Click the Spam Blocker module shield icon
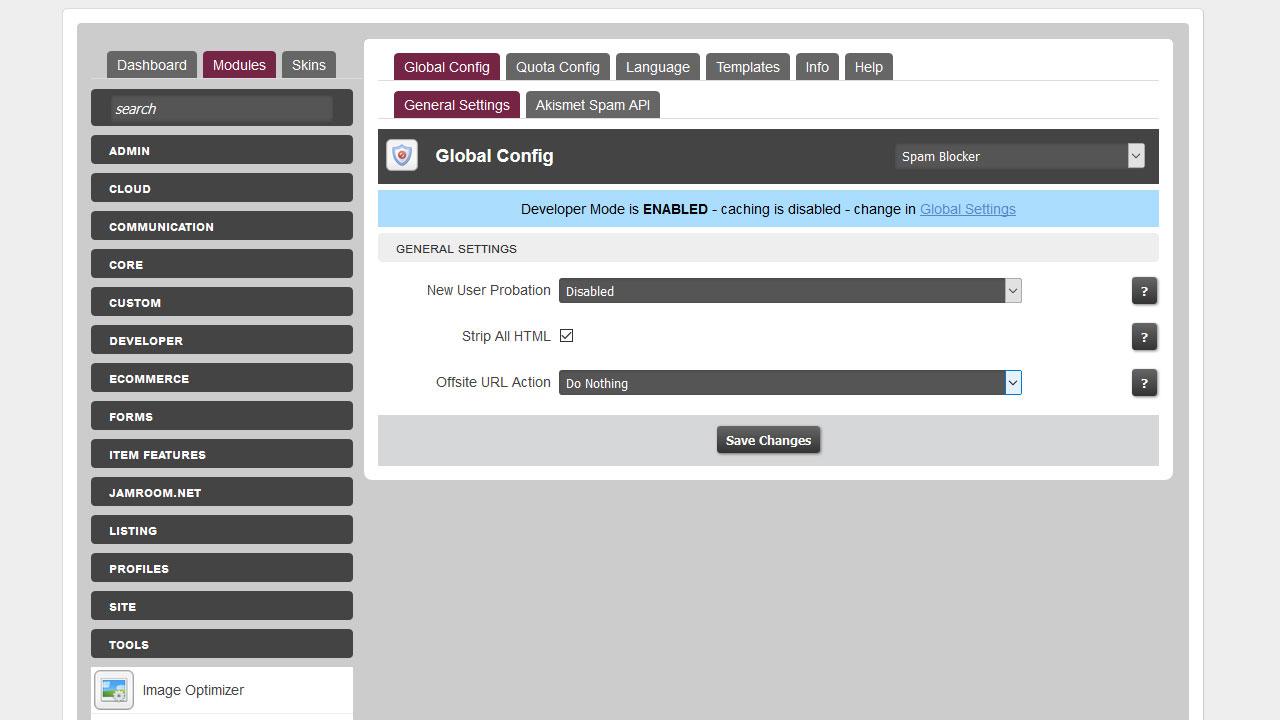Viewport: 1280px width, 720px height. pyautogui.click(x=402, y=156)
